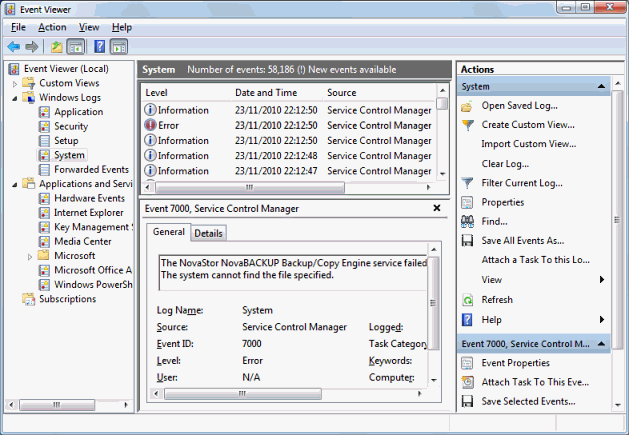Switch to the Details tab
This screenshot has height=435, width=629.
tap(208, 233)
